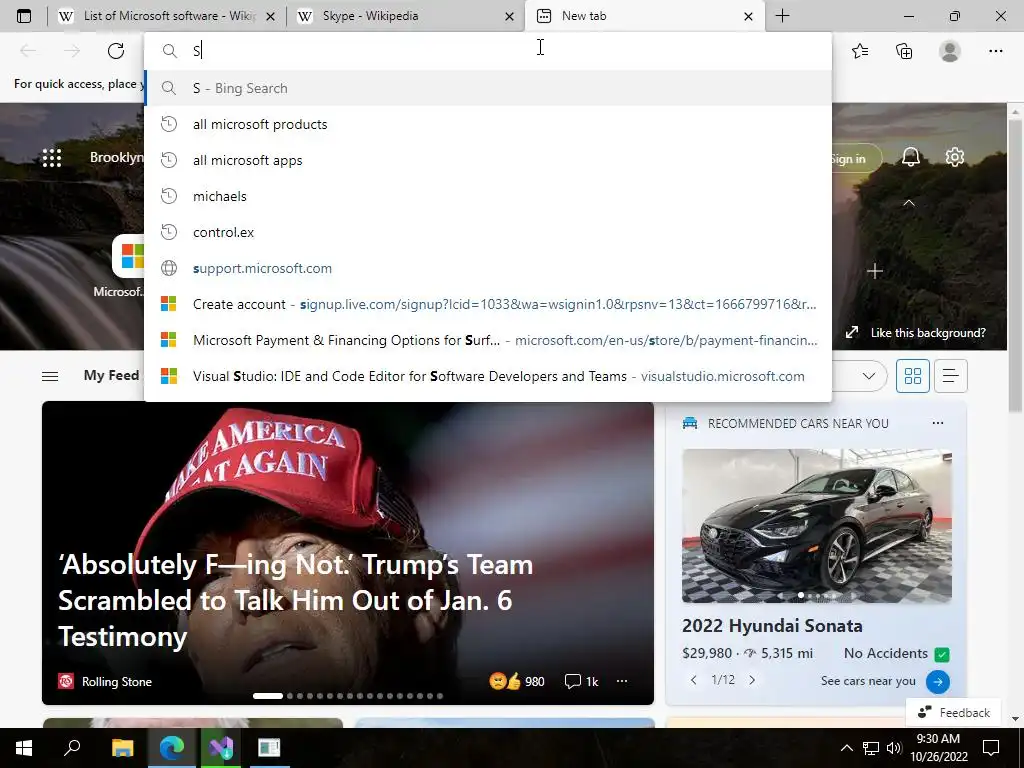Show hidden system tray icons
1024x768 pixels.
[846, 748]
